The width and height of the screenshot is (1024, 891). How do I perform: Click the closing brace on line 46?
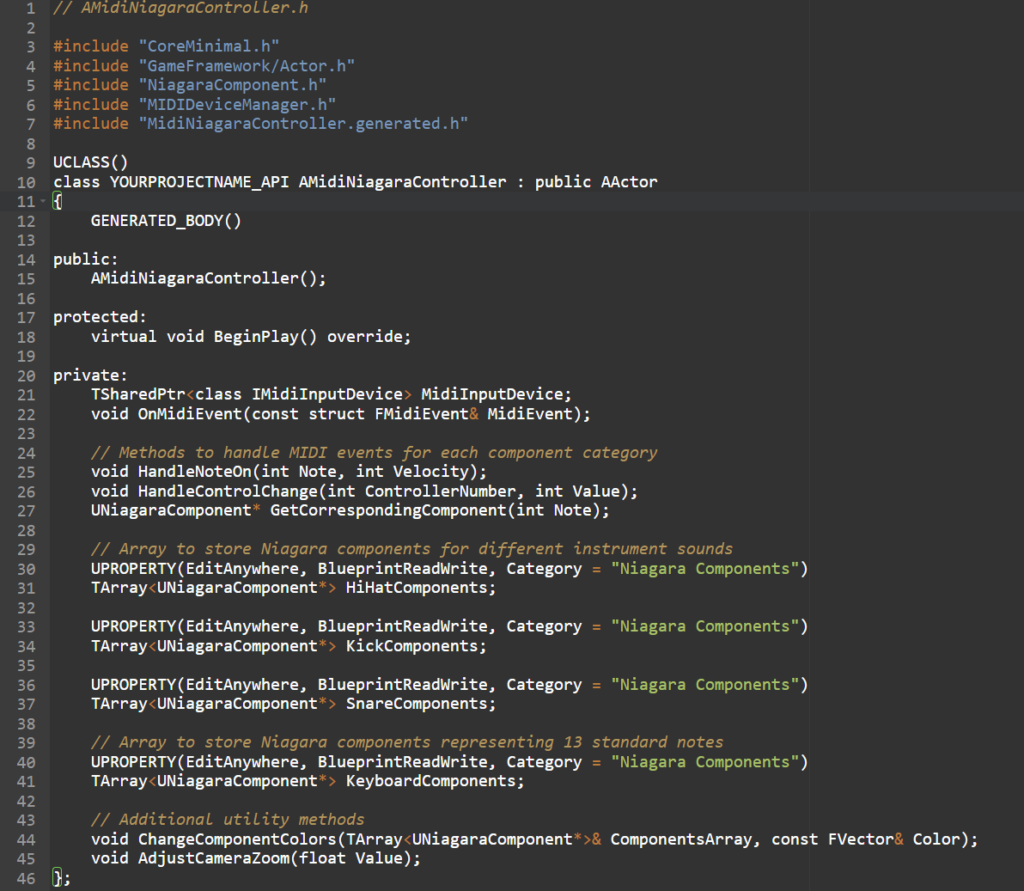tap(57, 877)
